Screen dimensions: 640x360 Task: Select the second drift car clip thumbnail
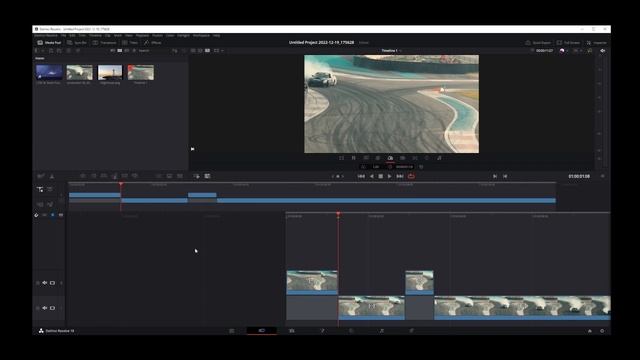tap(80, 72)
